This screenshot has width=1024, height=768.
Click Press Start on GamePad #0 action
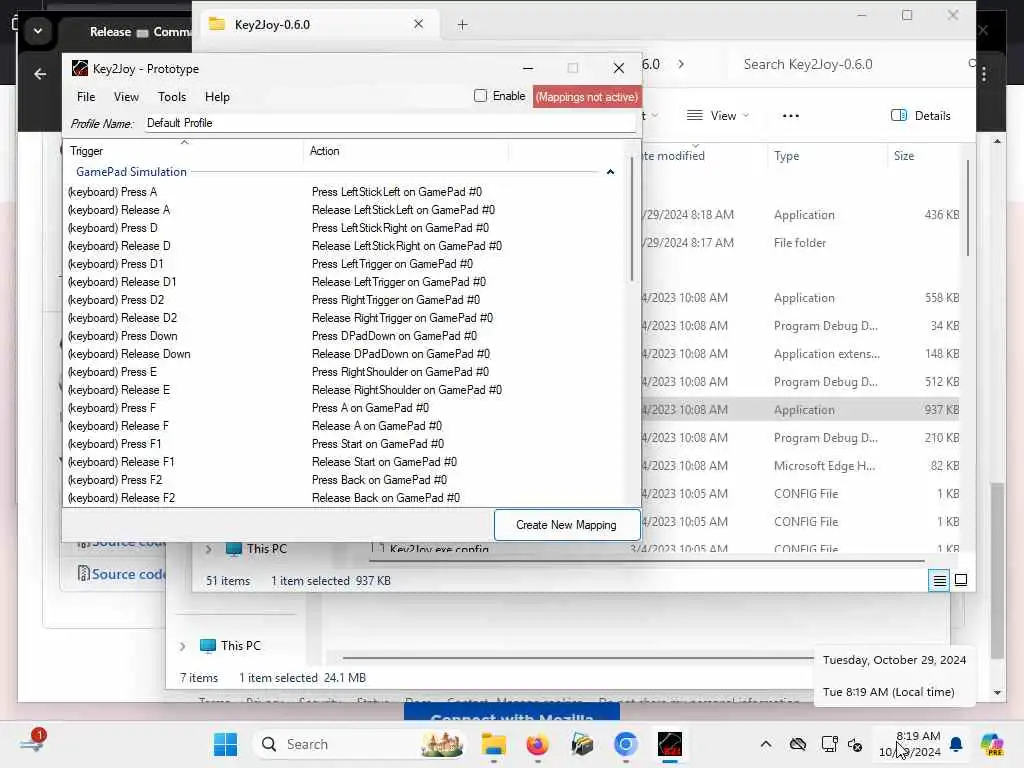coord(377,444)
